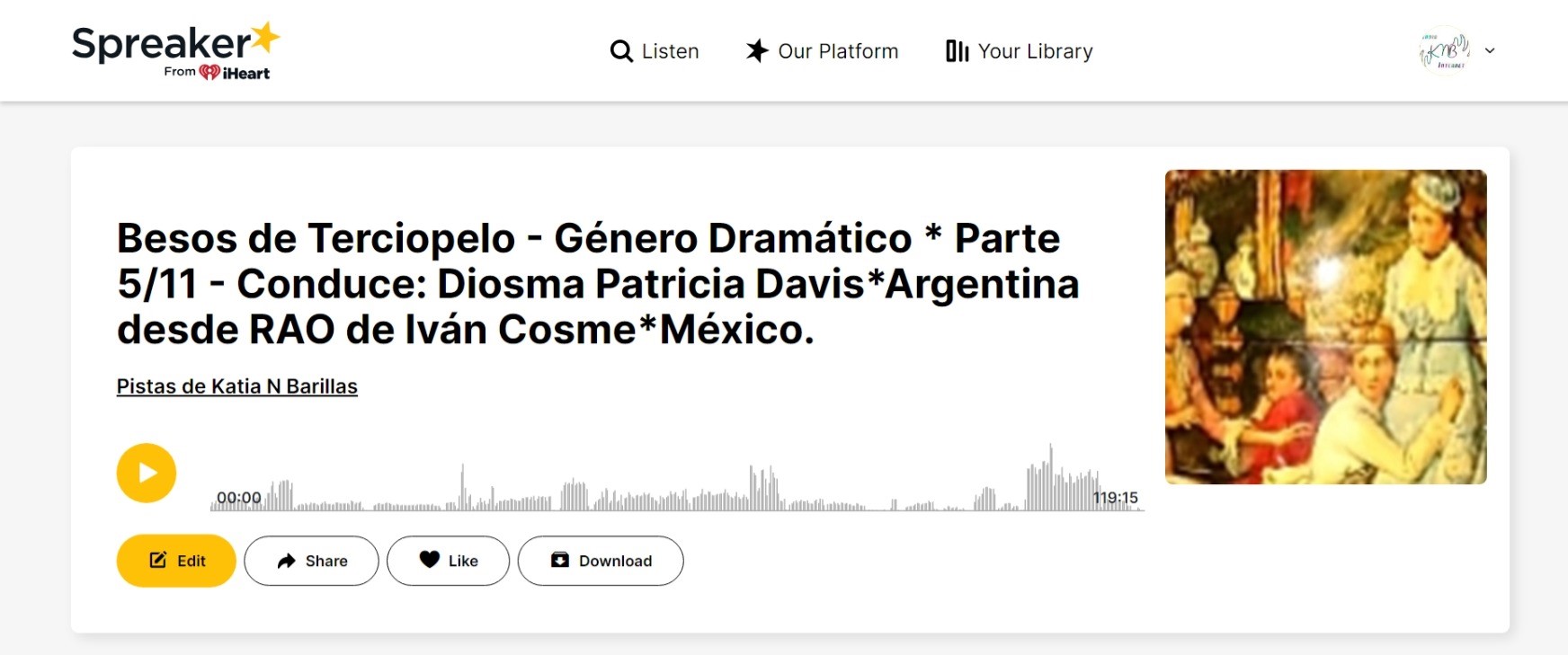
Task: Open the KNB profile avatar
Action: point(1444,51)
